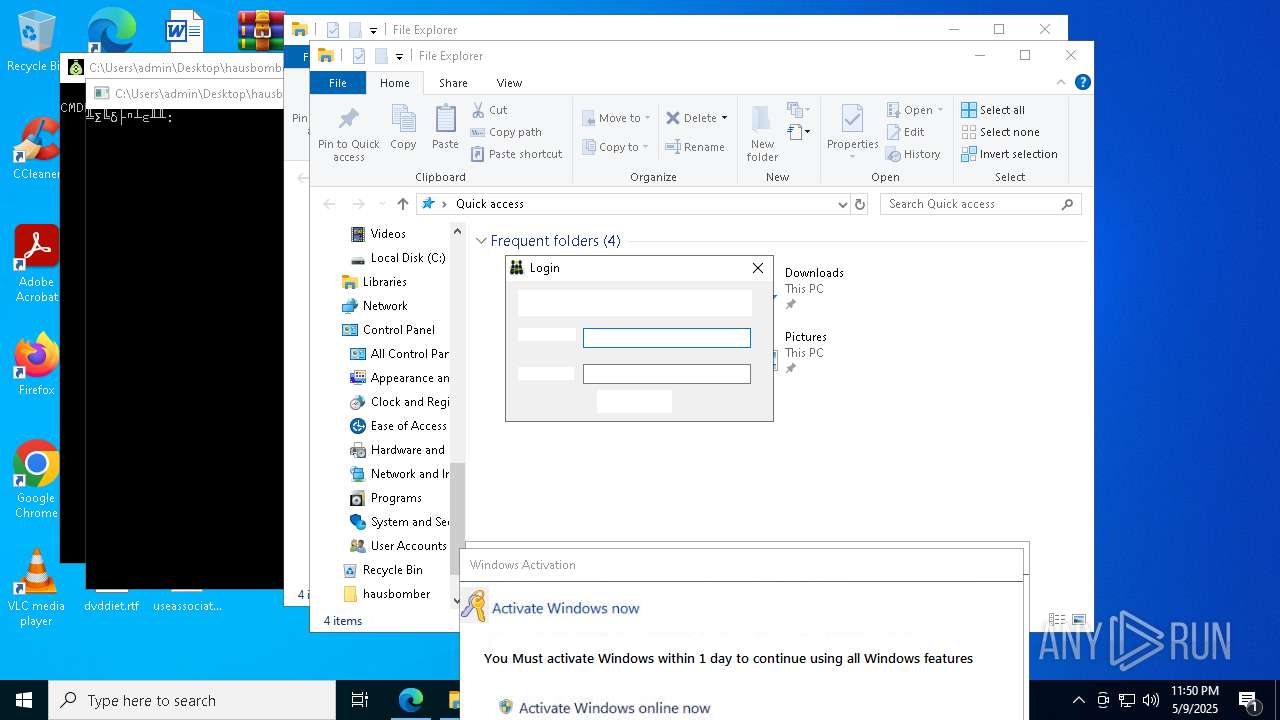Open Firefox desktop shortcut
This screenshot has height=720, width=1280.
click(x=36, y=365)
